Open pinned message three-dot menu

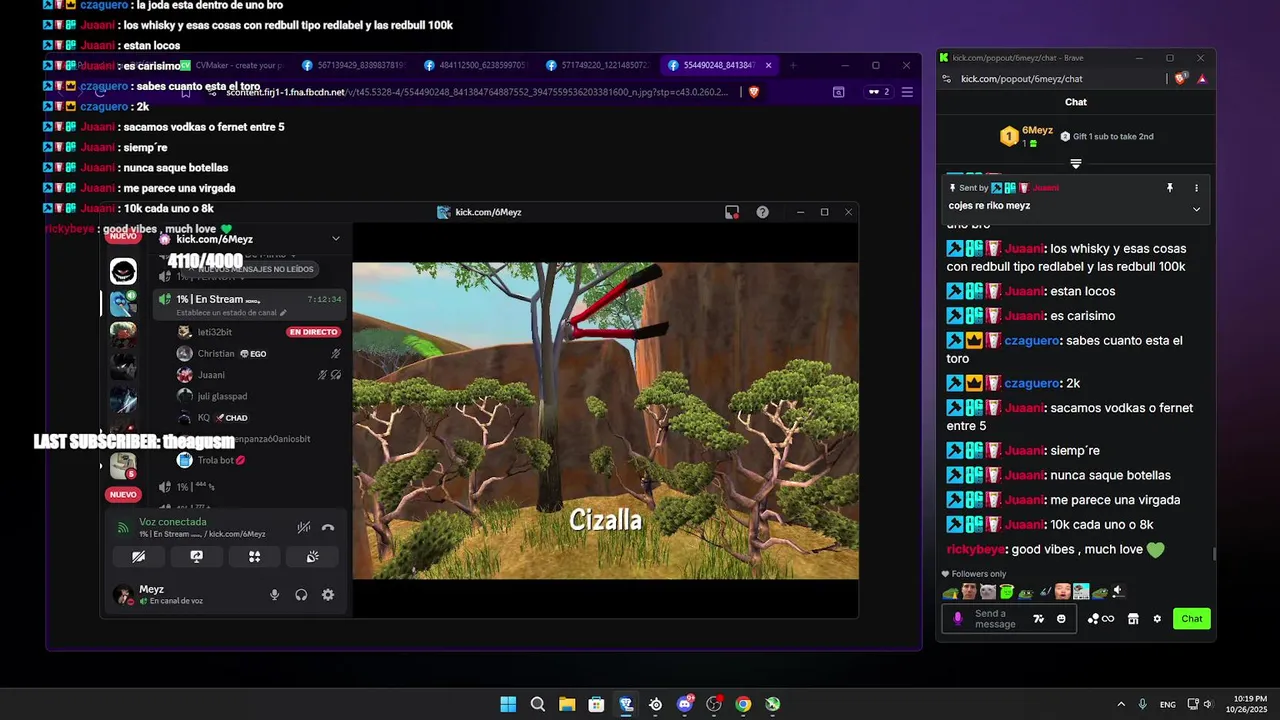[x=1196, y=188]
